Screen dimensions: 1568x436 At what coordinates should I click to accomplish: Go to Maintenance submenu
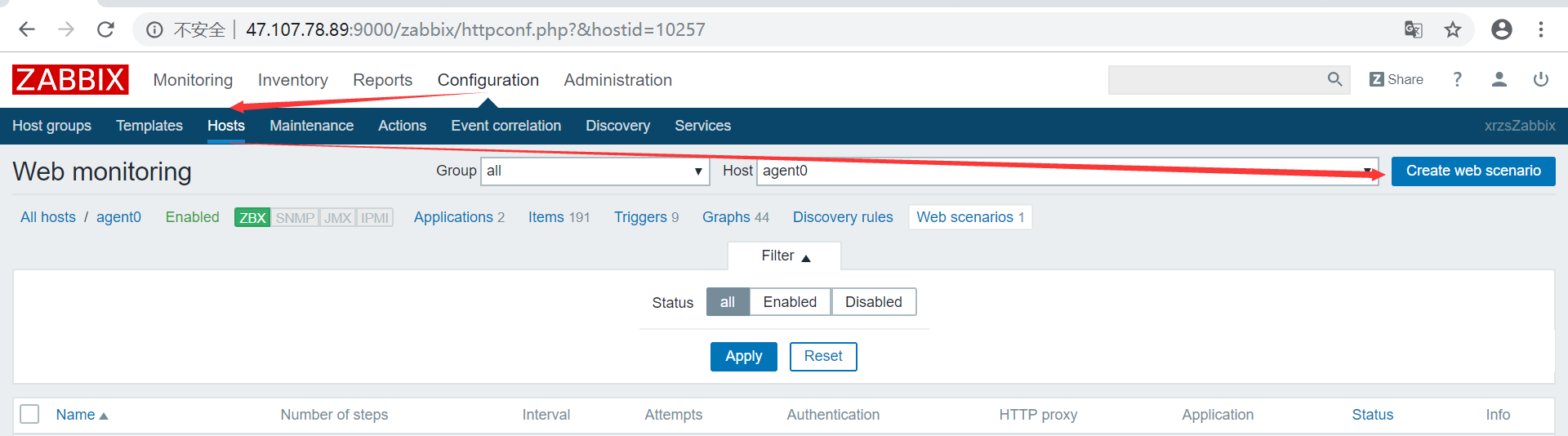[311, 126]
